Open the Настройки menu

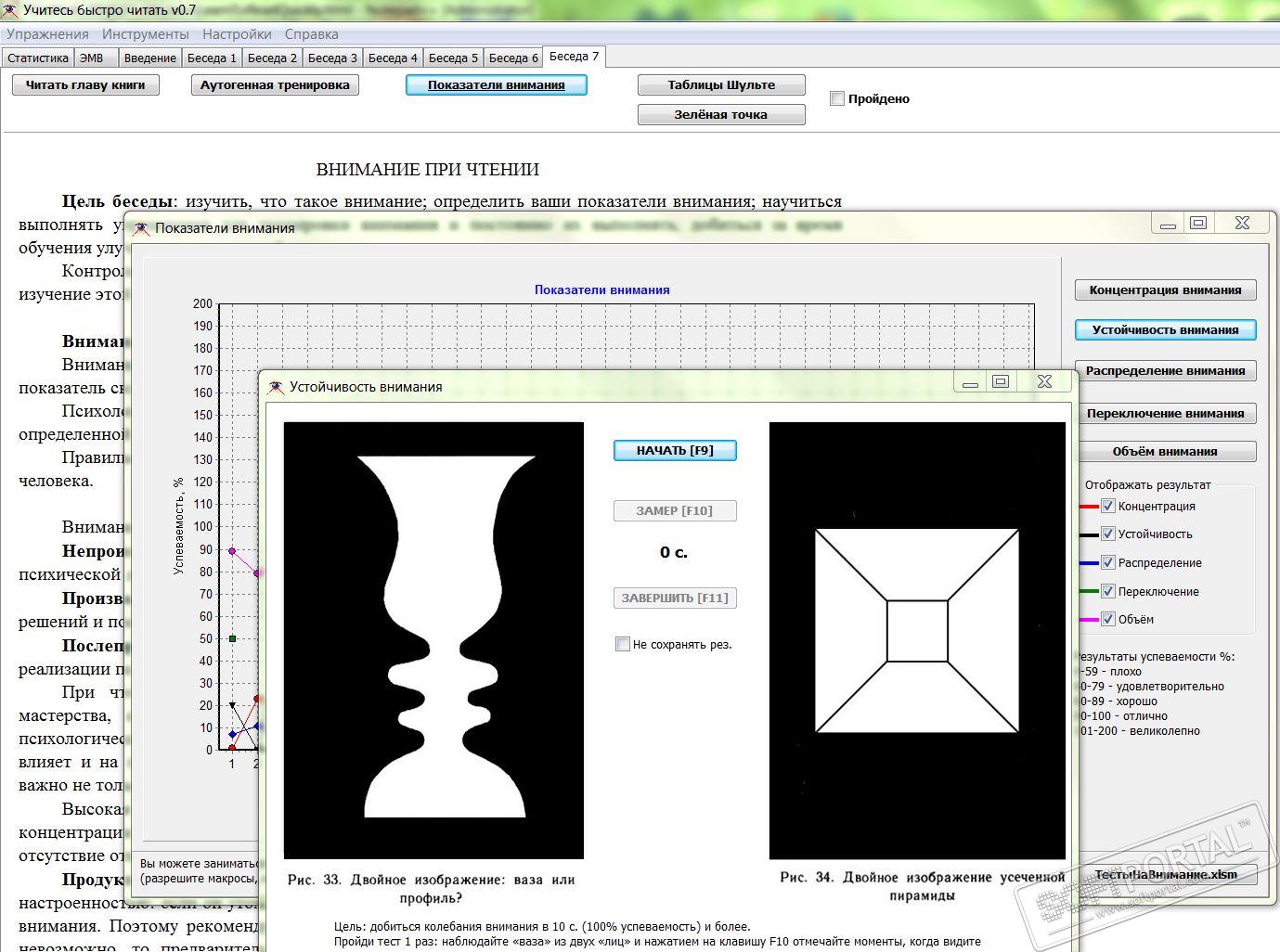point(237,34)
